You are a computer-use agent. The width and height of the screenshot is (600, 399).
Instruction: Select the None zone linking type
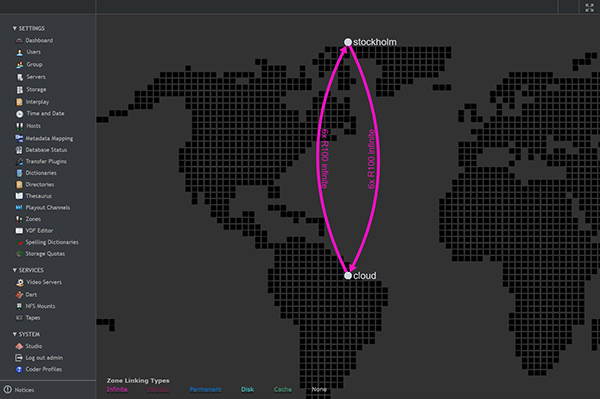click(319, 389)
